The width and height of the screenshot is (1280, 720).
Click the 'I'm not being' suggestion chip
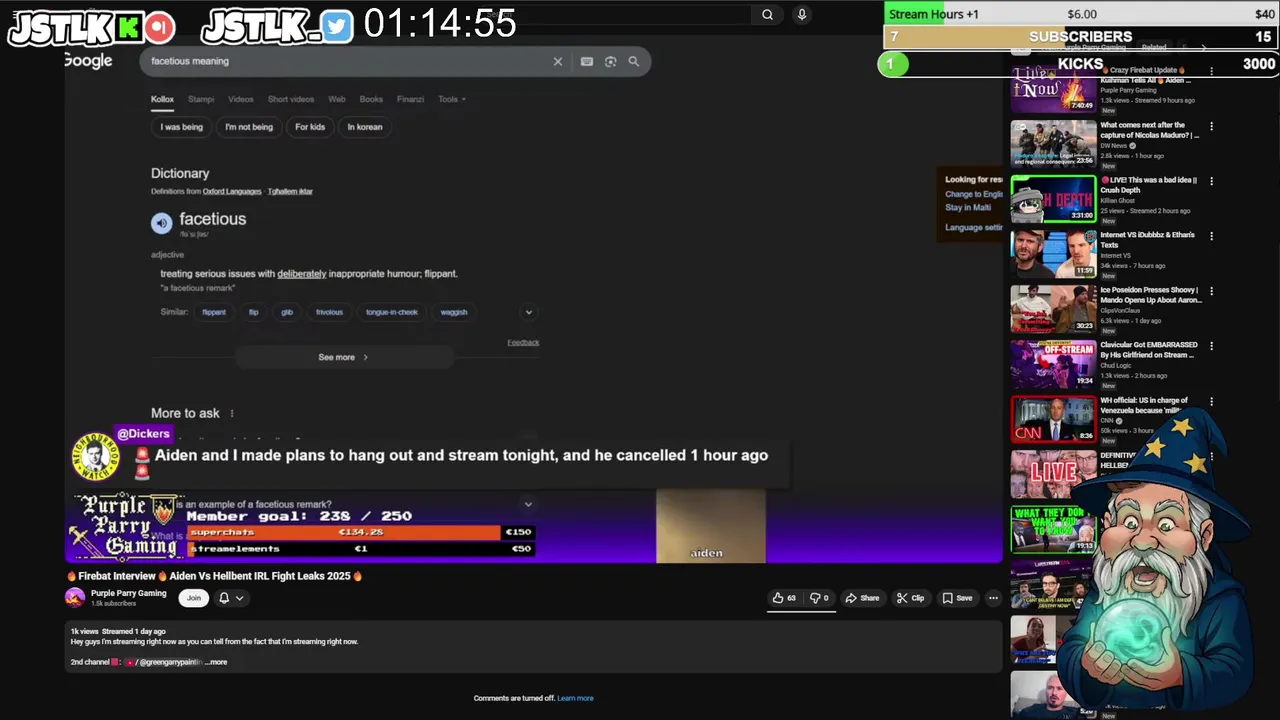pos(249,127)
